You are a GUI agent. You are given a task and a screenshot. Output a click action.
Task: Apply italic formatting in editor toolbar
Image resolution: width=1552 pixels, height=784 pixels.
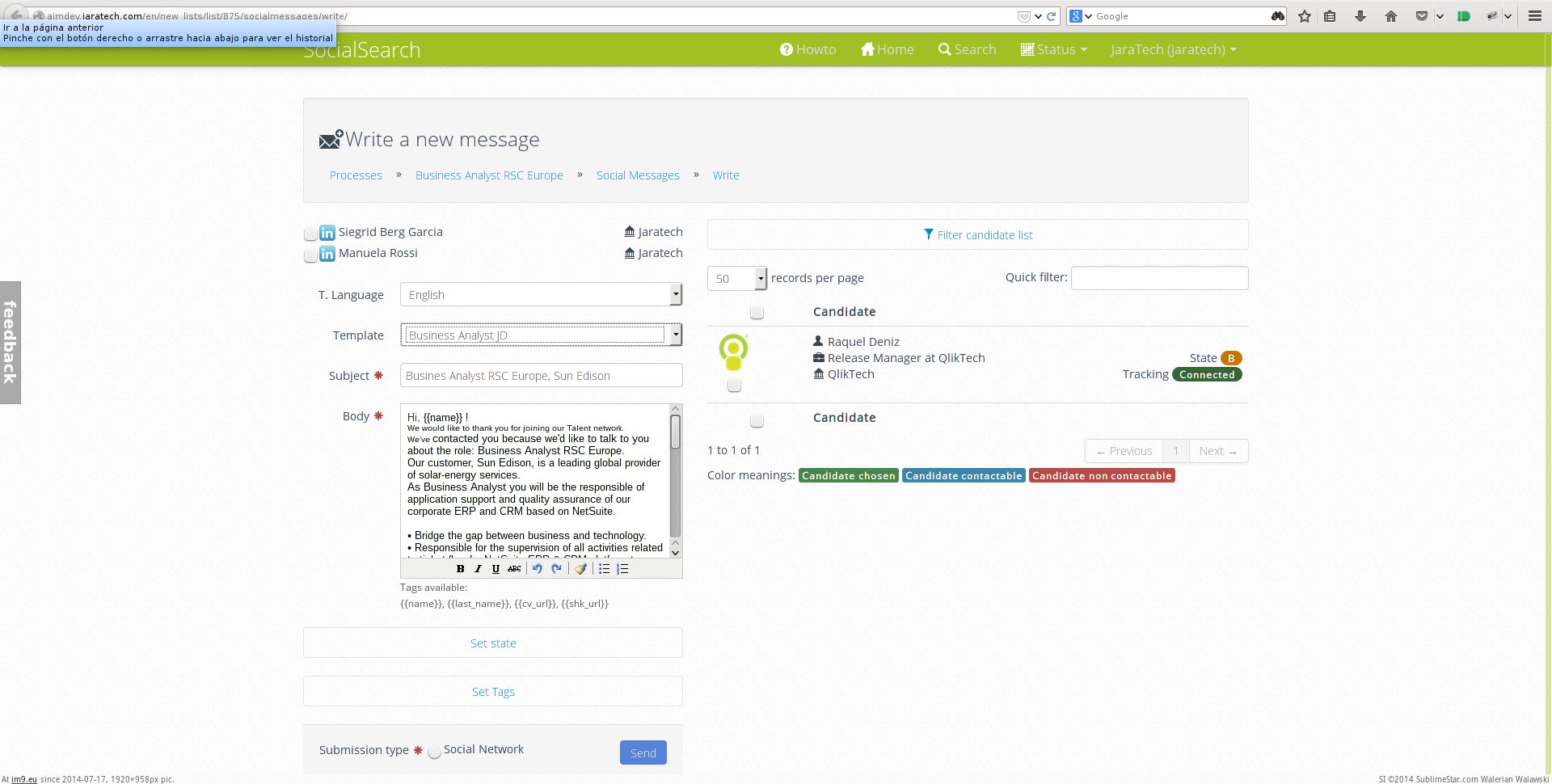coord(478,569)
